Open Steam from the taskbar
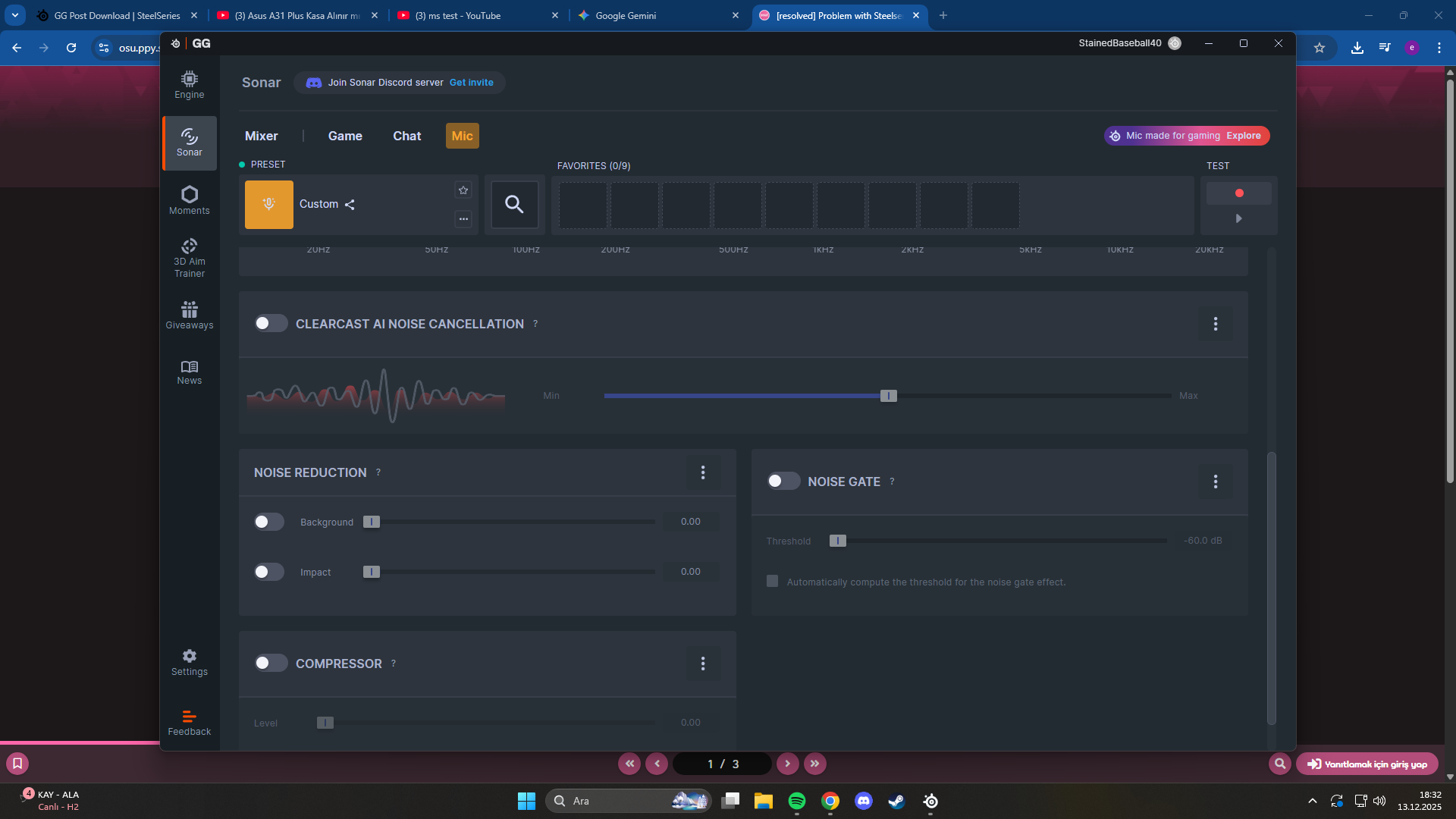Viewport: 1456px width, 819px height. 897,801
